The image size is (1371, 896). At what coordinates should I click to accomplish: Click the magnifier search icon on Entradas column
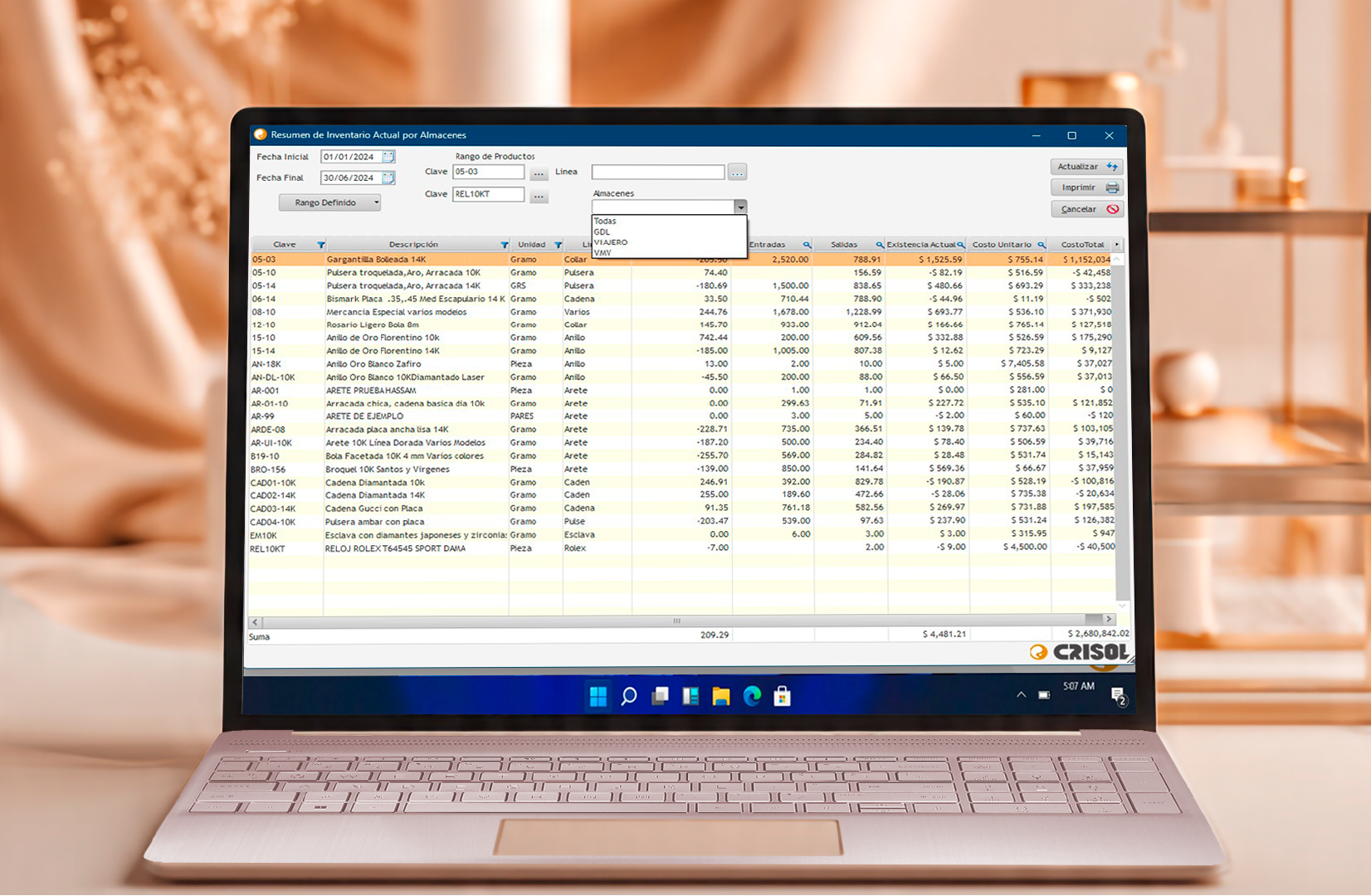(x=805, y=245)
